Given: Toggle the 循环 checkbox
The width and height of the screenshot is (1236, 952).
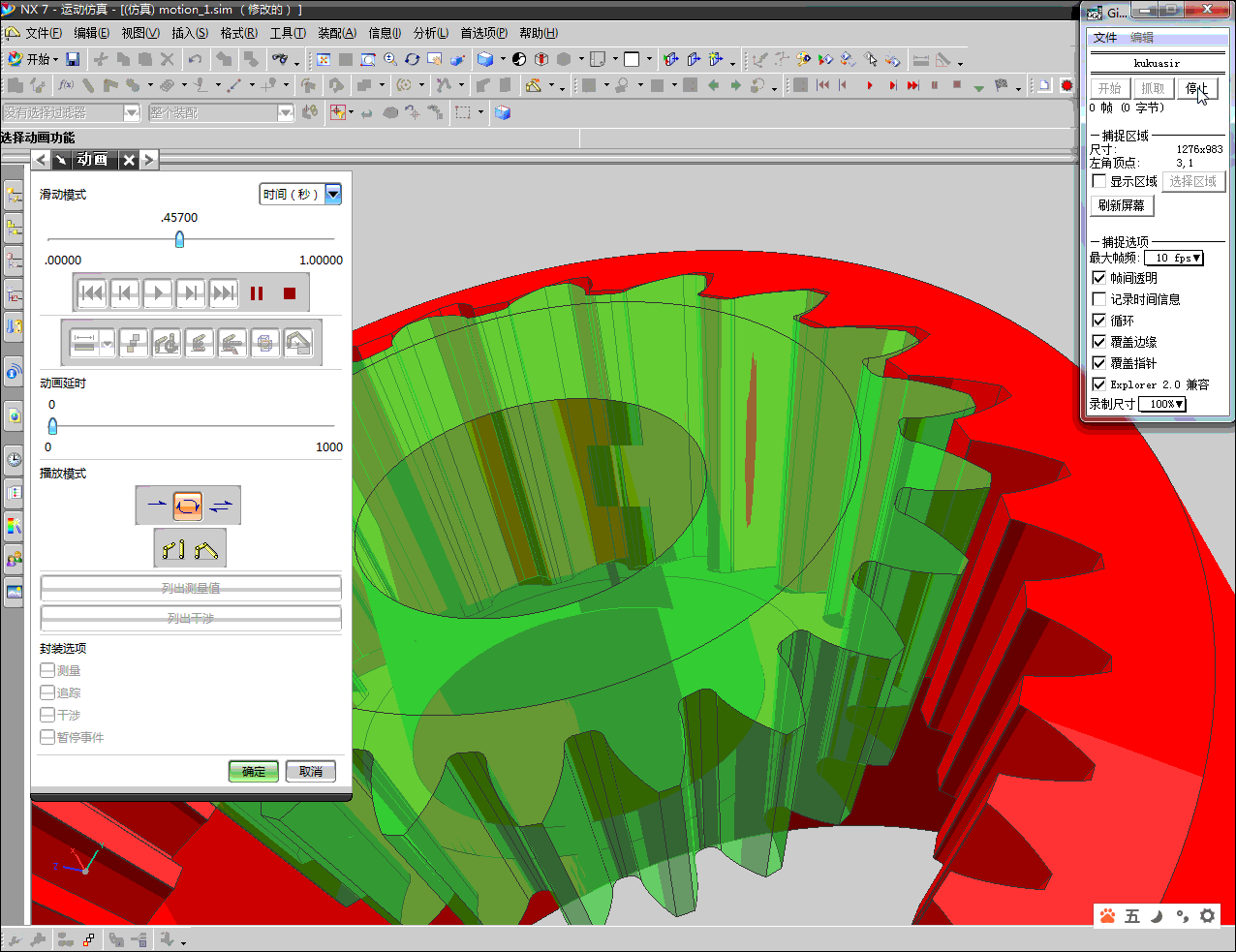Looking at the screenshot, I should [1099, 321].
